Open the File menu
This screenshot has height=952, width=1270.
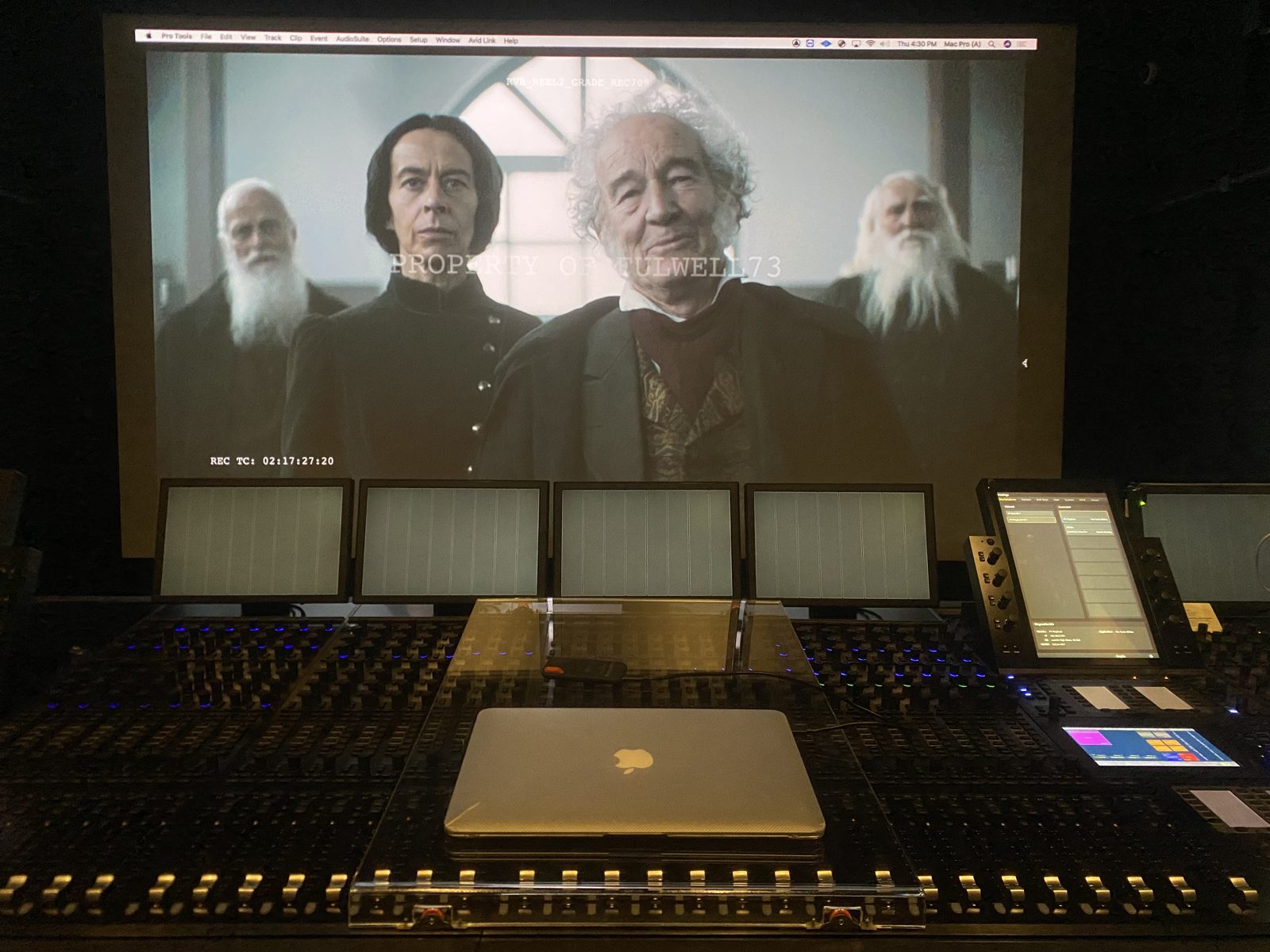(x=206, y=37)
